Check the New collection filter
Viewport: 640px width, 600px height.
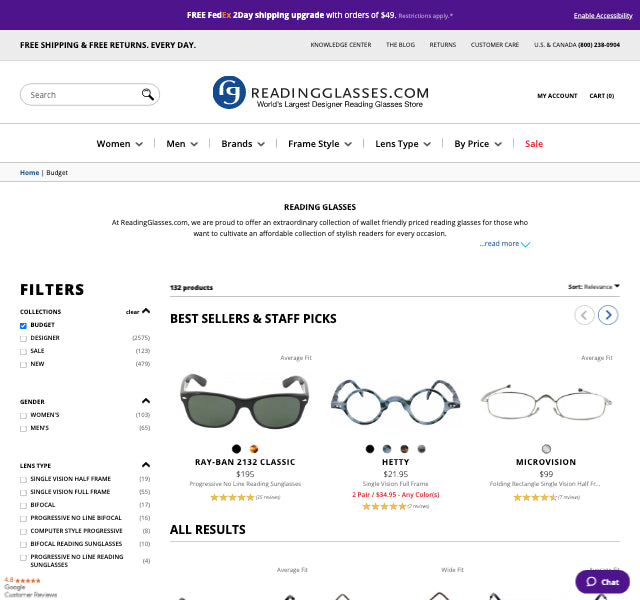23,364
